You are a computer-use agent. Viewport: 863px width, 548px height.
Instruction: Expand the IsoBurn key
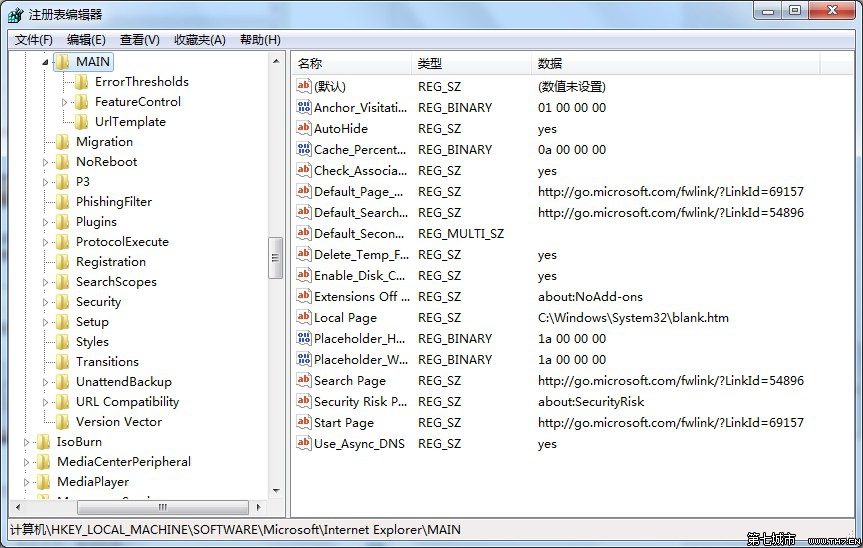click(x=27, y=442)
